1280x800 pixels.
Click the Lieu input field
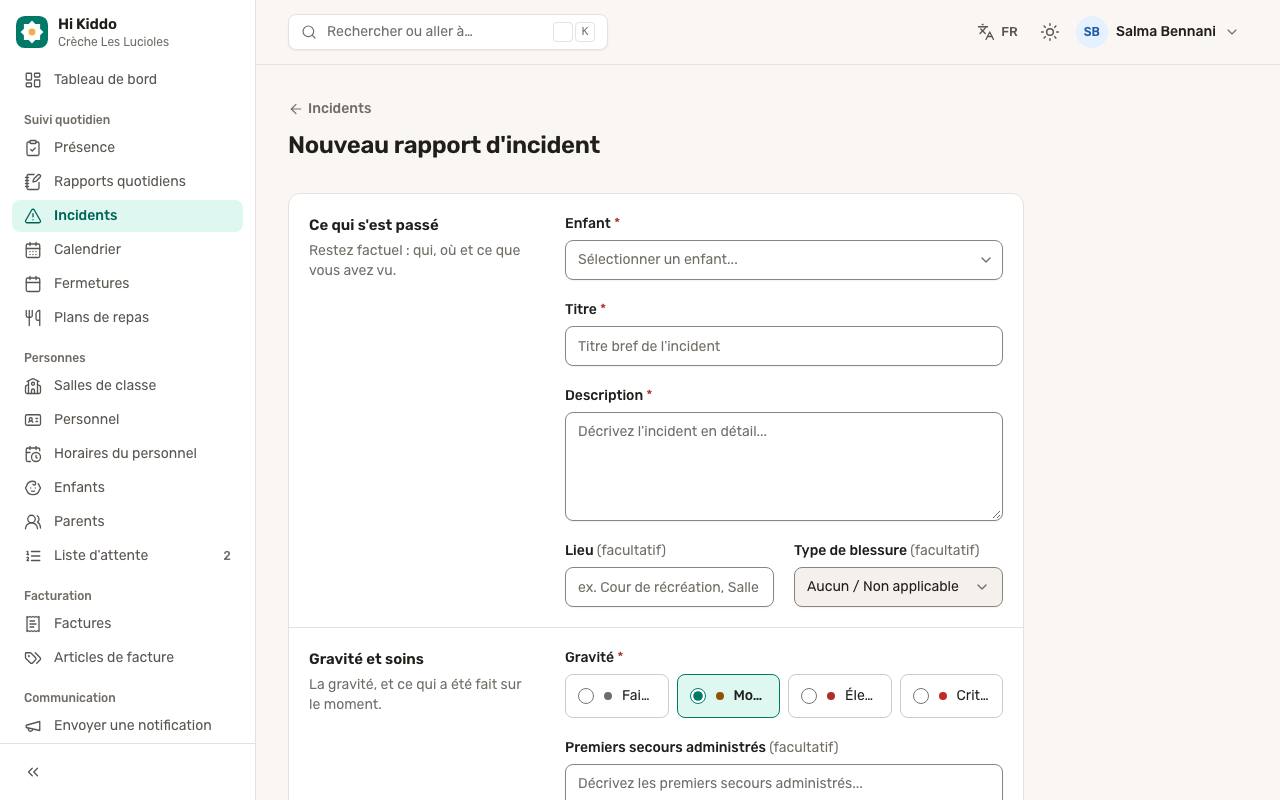coord(669,587)
